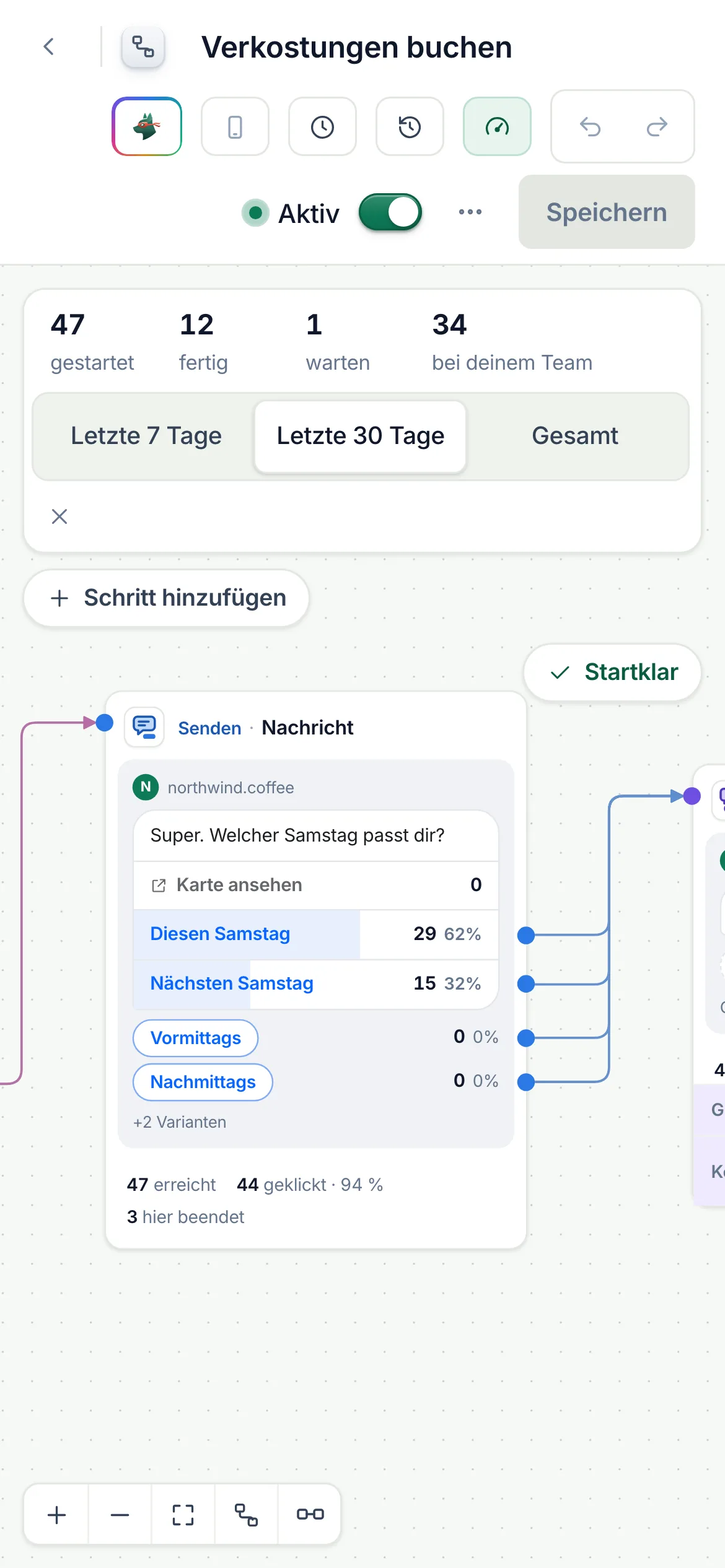Switch off the Aktiv toggle
The width and height of the screenshot is (725, 1568).
coord(390,212)
